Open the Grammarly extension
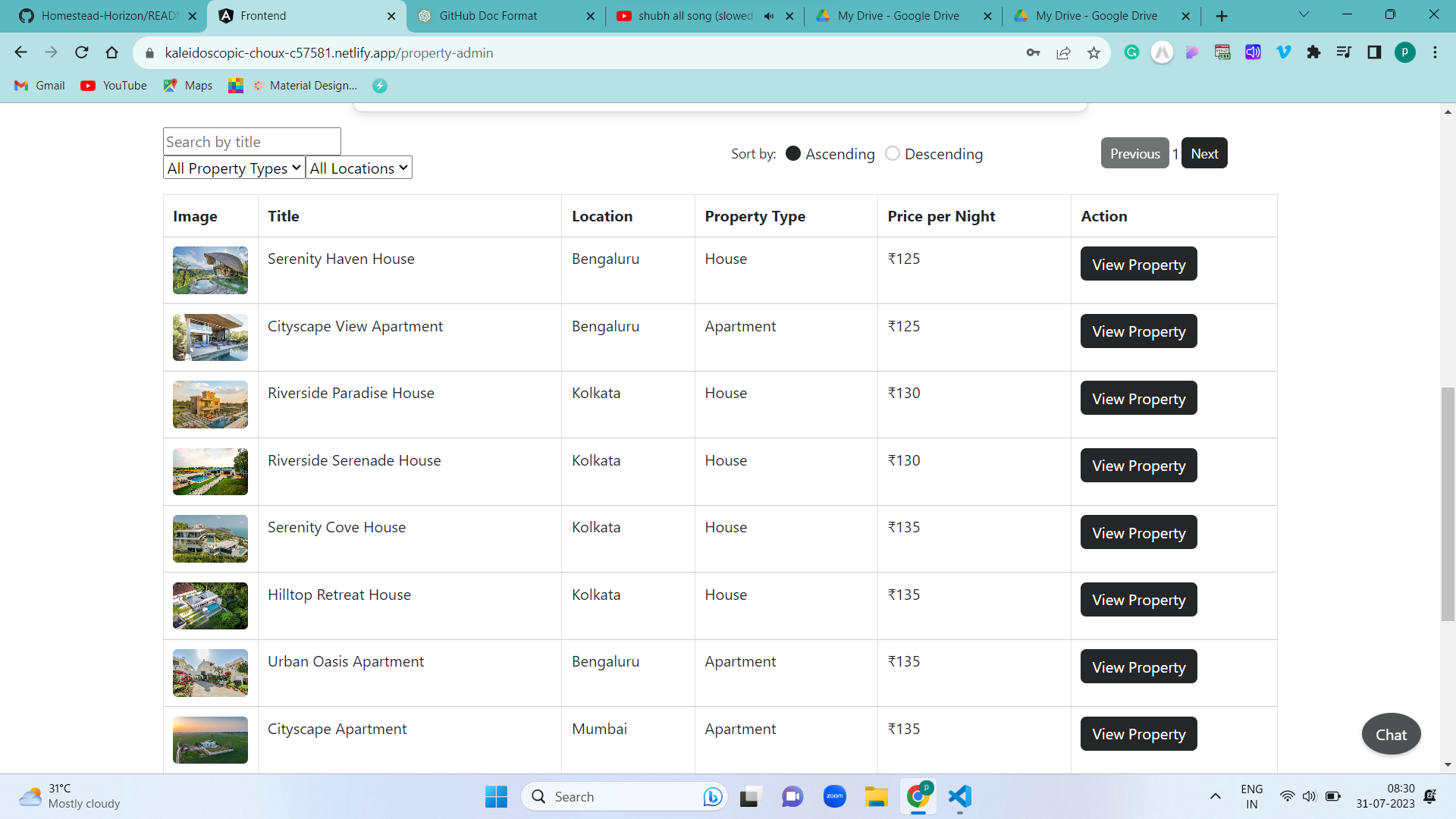This screenshot has height=819, width=1456. point(1131,52)
